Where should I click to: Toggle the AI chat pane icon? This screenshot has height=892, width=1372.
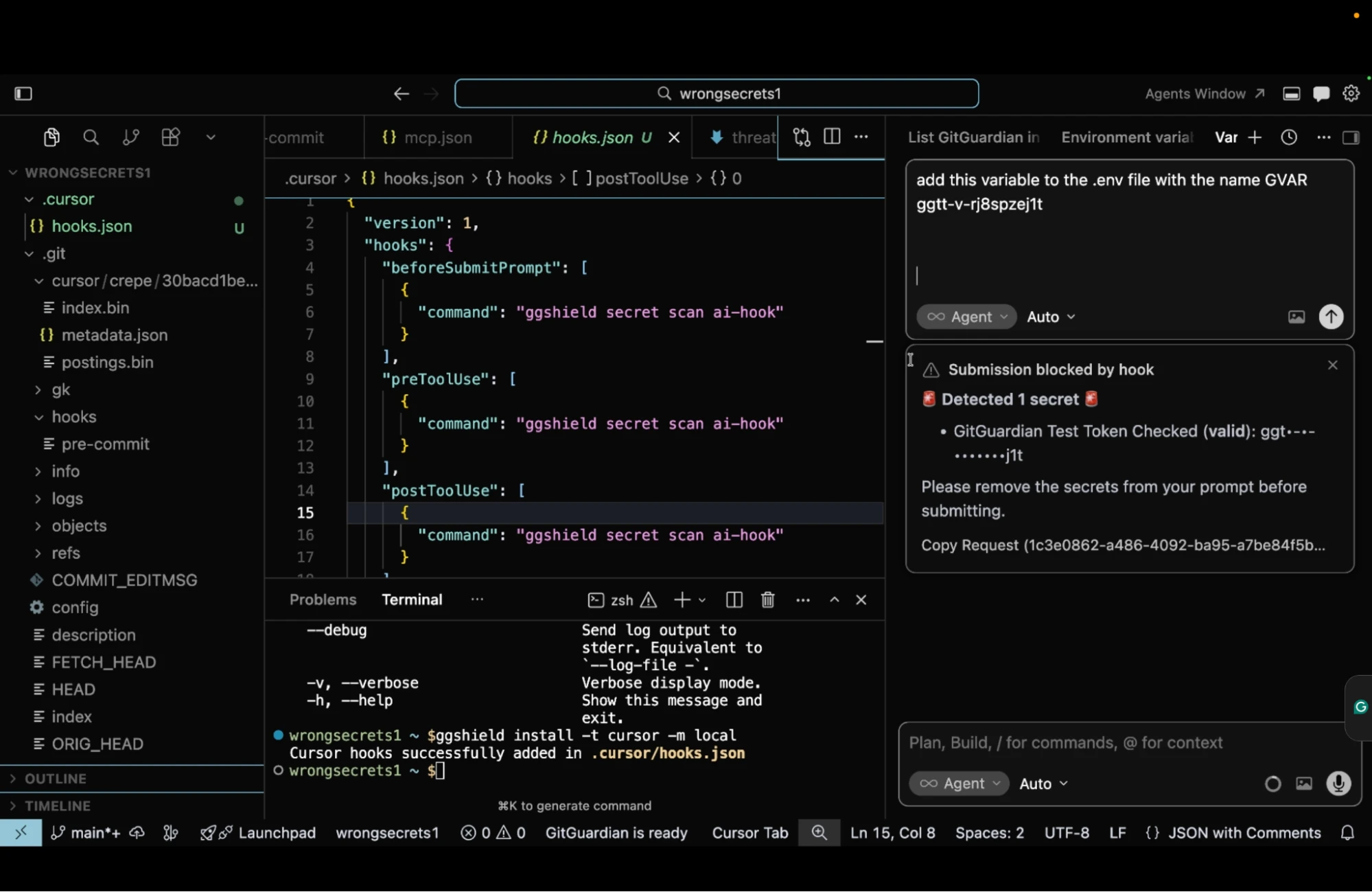pos(1321,94)
